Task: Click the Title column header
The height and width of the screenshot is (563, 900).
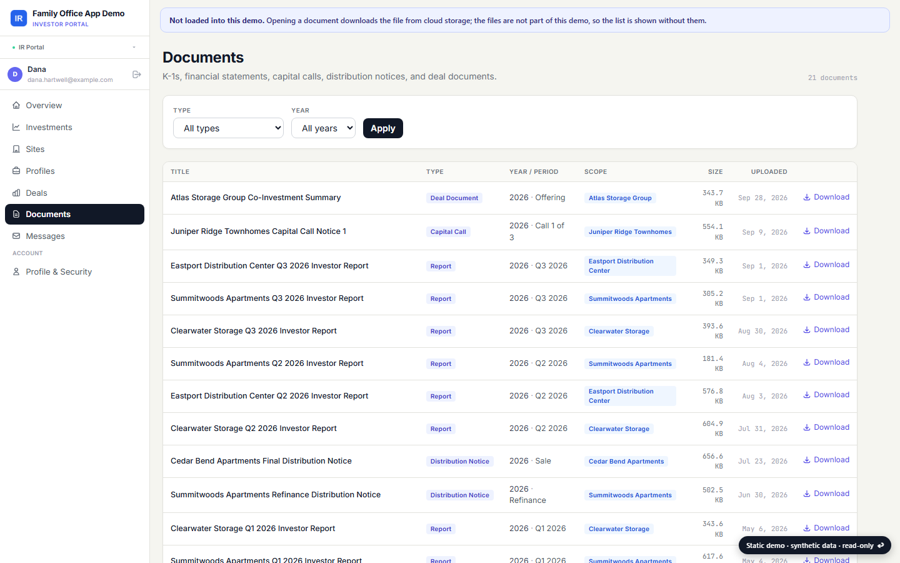Action: (x=180, y=172)
